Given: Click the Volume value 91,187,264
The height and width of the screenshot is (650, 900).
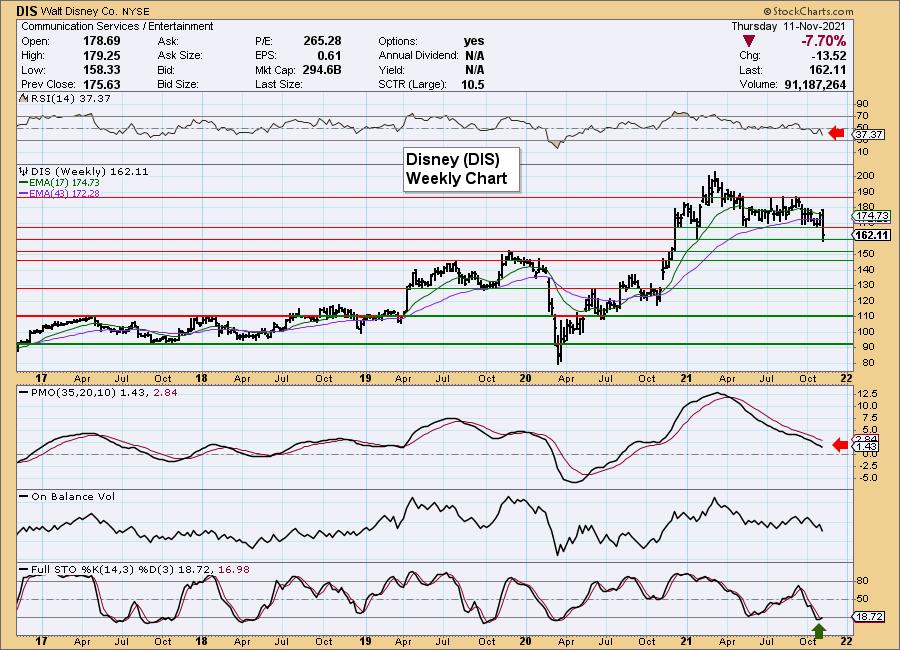Looking at the screenshot, I should (x=815, y=84).
